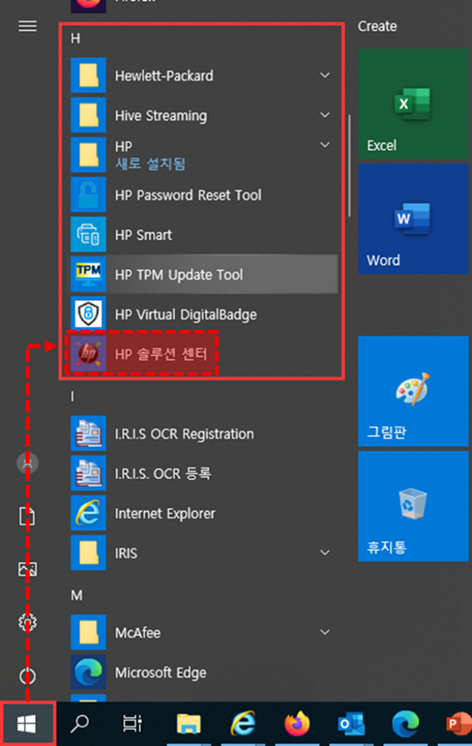Screen dimensions: 472x746
Task: Open Task View on the taskbar
Action: pos(132,724)
